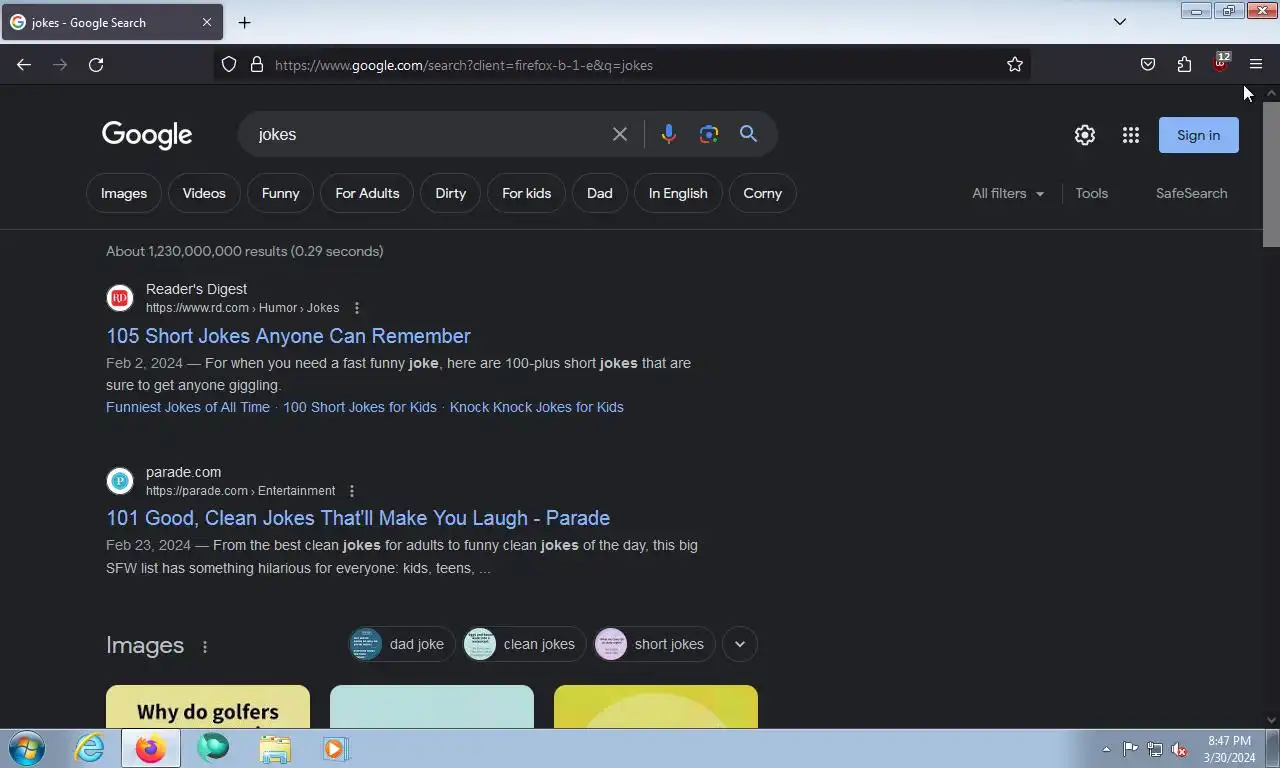The height and width of the screenshot is (768, 1280).
Task: Click the Show desktop strip beside the clock
Action: 1272,749
